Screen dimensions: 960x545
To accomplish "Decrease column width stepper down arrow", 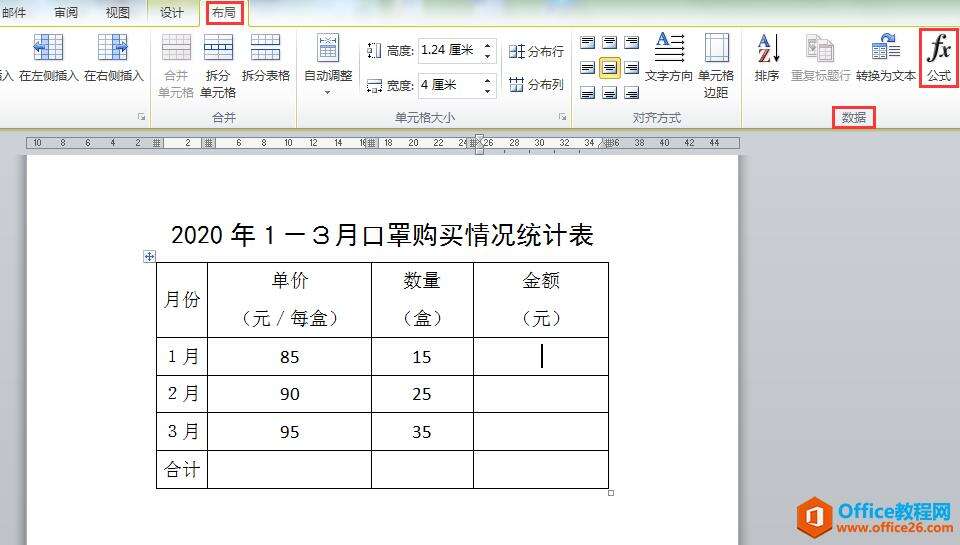I will coord(487,91).
